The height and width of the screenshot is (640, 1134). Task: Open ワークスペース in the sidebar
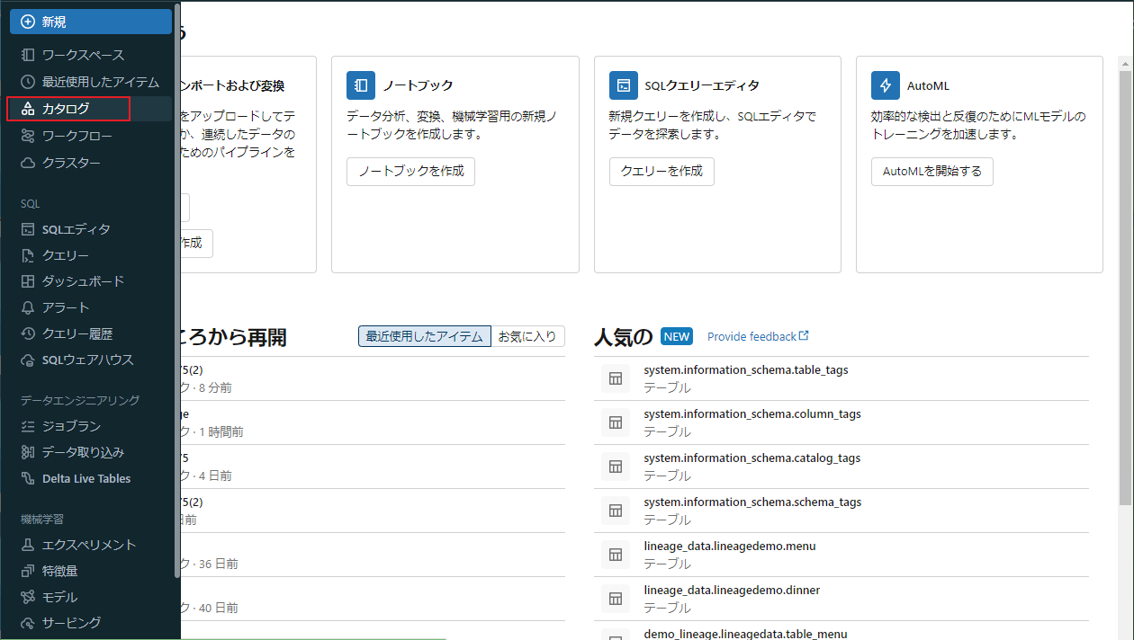(x=82, y=55)
